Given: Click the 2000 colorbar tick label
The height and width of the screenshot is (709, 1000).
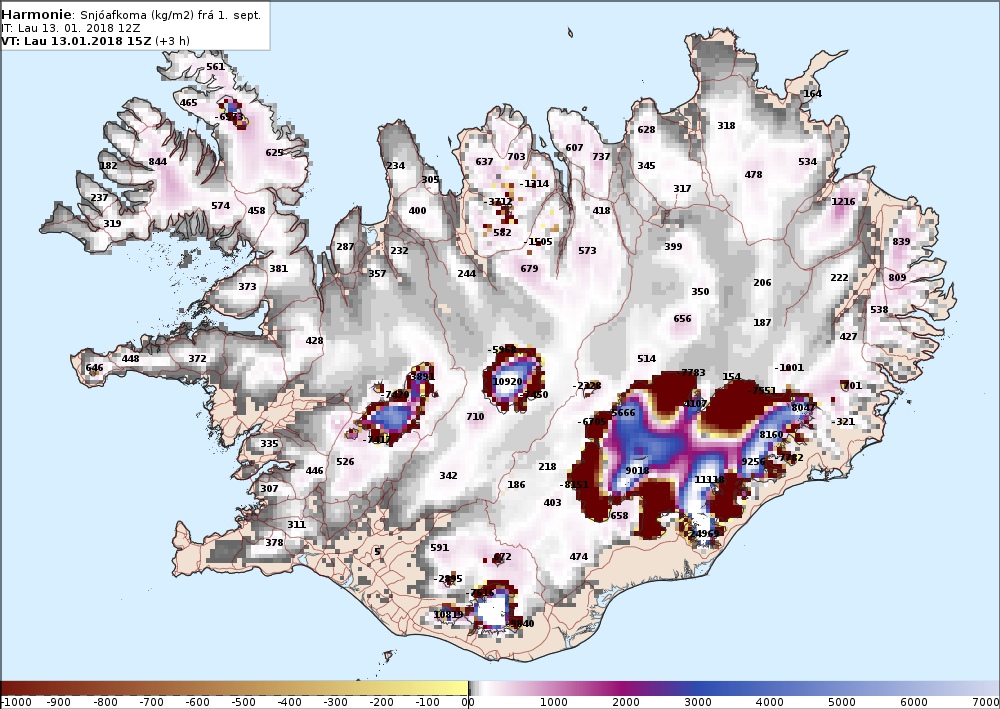Looking at the screenshot, I should 626,703.
